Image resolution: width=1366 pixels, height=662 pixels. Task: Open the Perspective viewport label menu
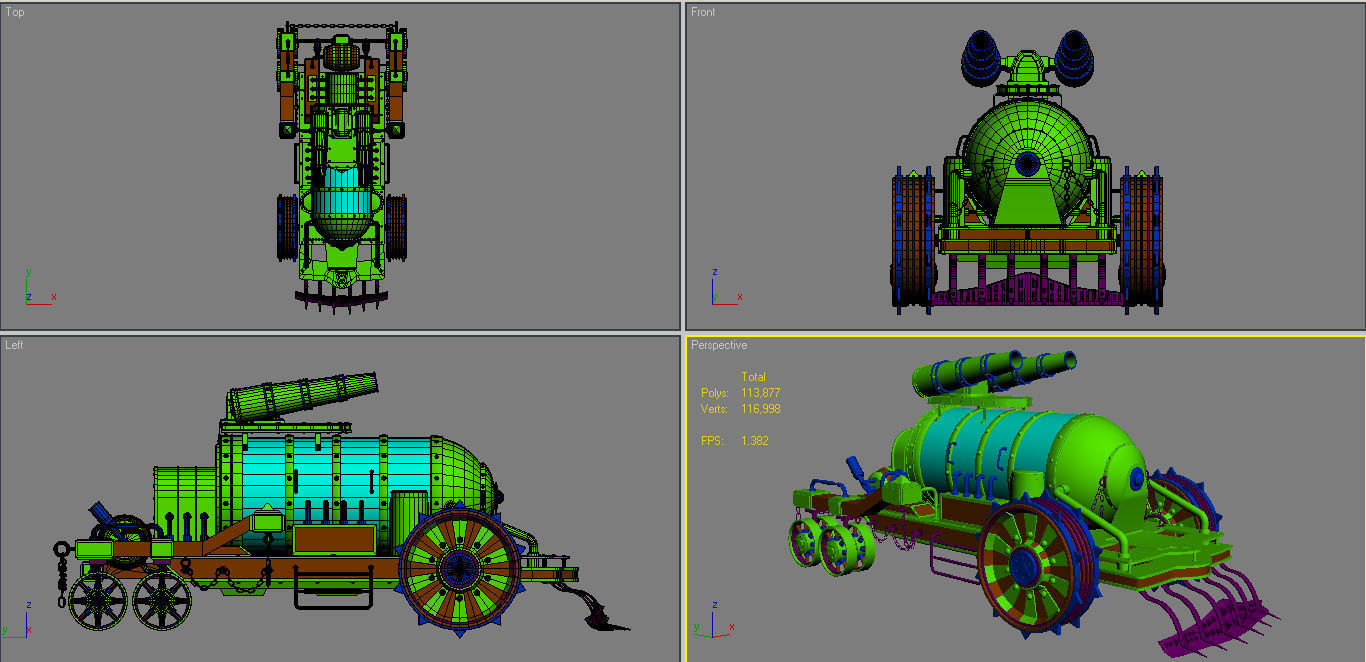pos(719,345)
